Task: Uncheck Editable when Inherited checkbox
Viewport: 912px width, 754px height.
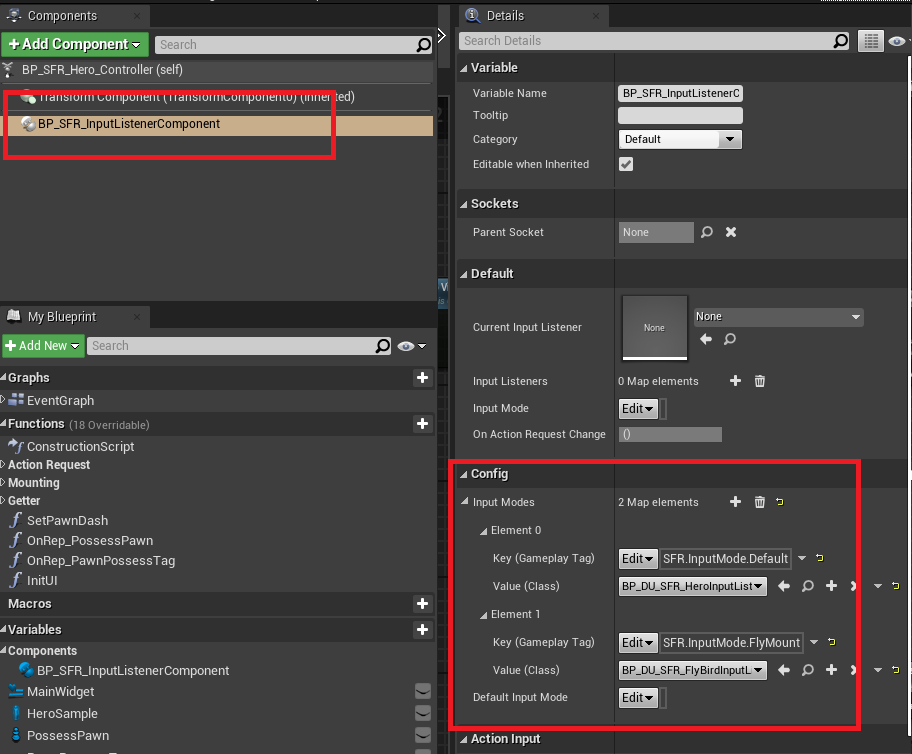Action: [x=626, y=164]
